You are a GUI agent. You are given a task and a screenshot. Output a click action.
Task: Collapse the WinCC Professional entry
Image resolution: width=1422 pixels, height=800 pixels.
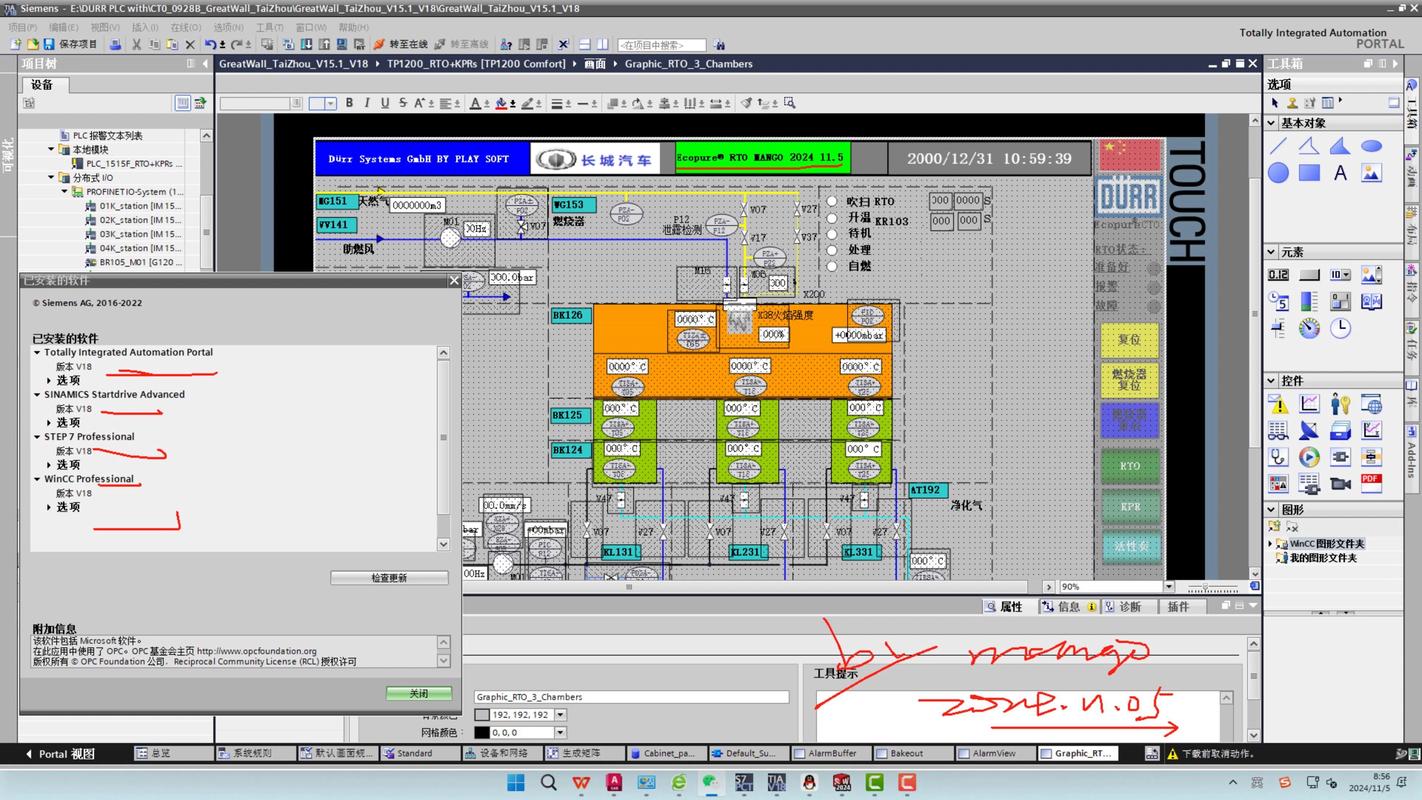(37, 479)
